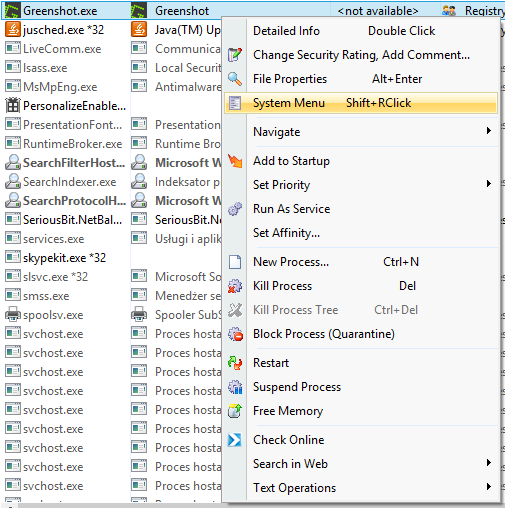Expand the Search in Web submenu arrow

coord(489,463)
